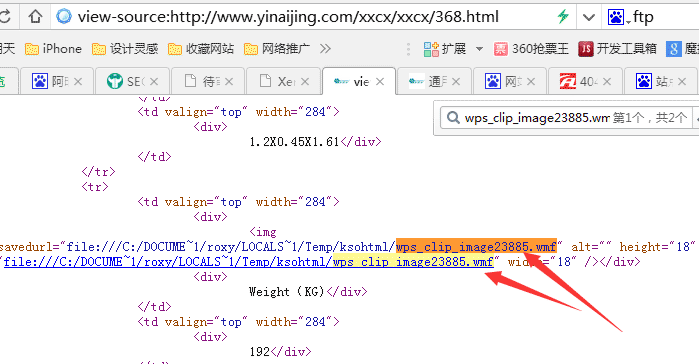
Task: Click the Baidu paw search engine icon
Action: tap(616, 17)
